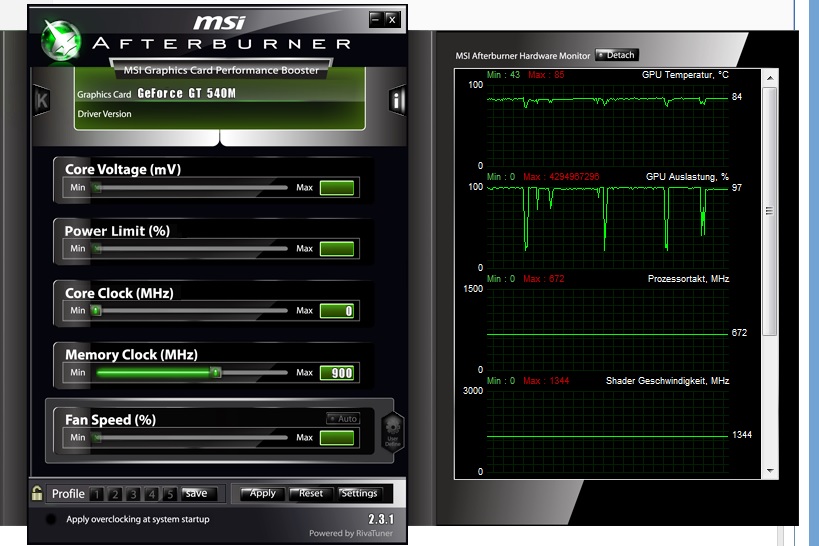Close the Afterburner window
The width and height of the screenshot is (819, 546).
[392, 20]
